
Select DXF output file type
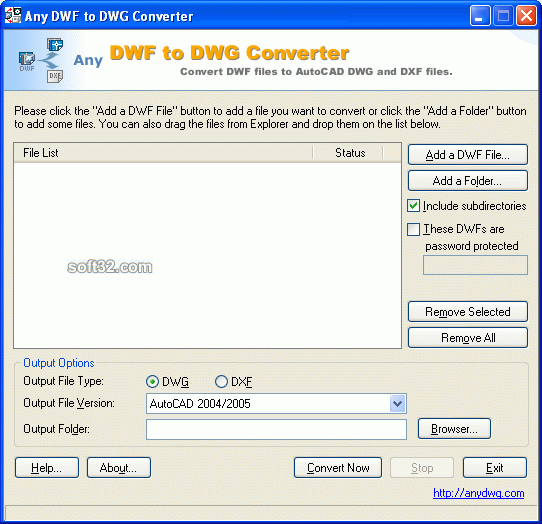coord(221,382)
